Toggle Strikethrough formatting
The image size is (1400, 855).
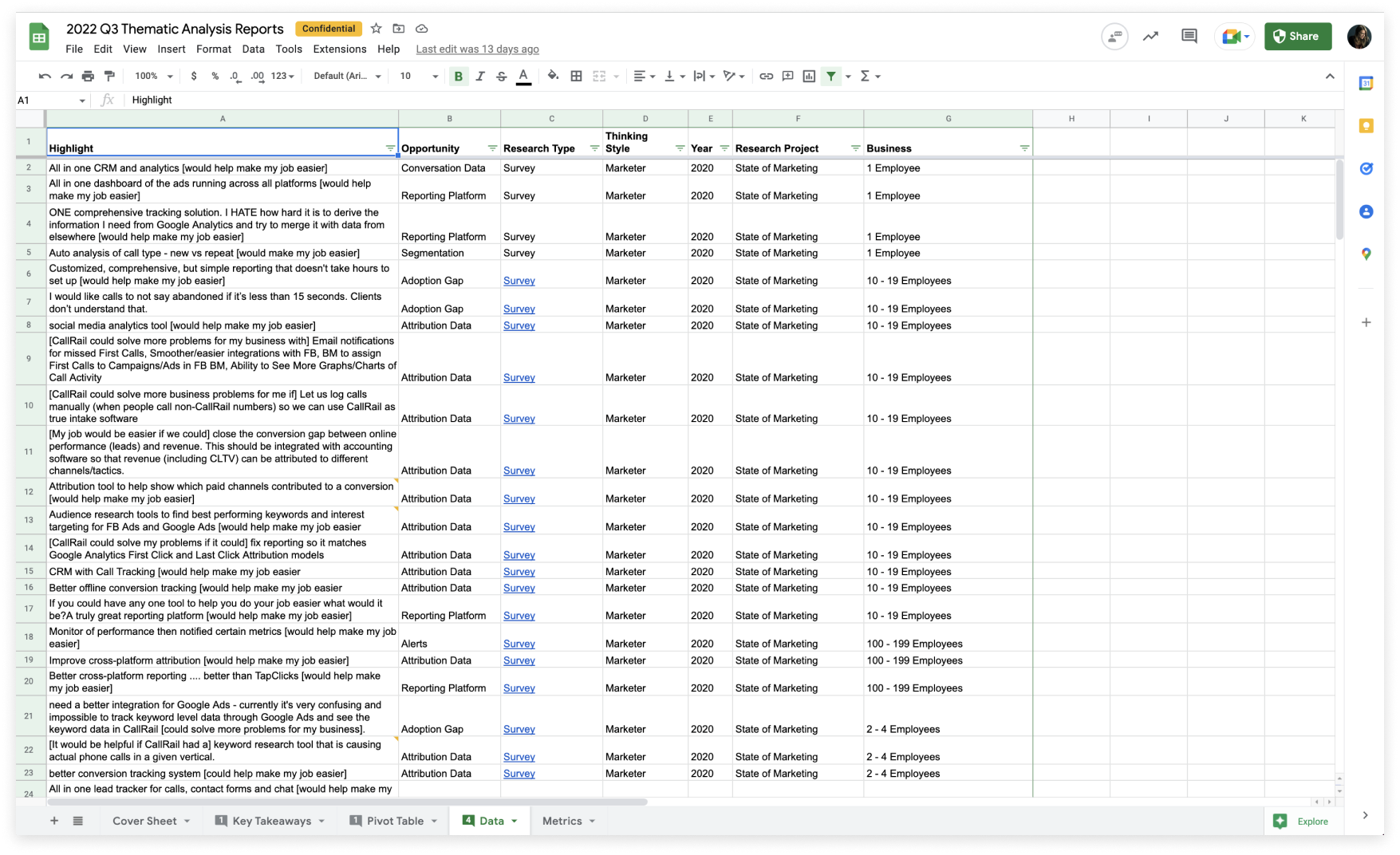502,77
